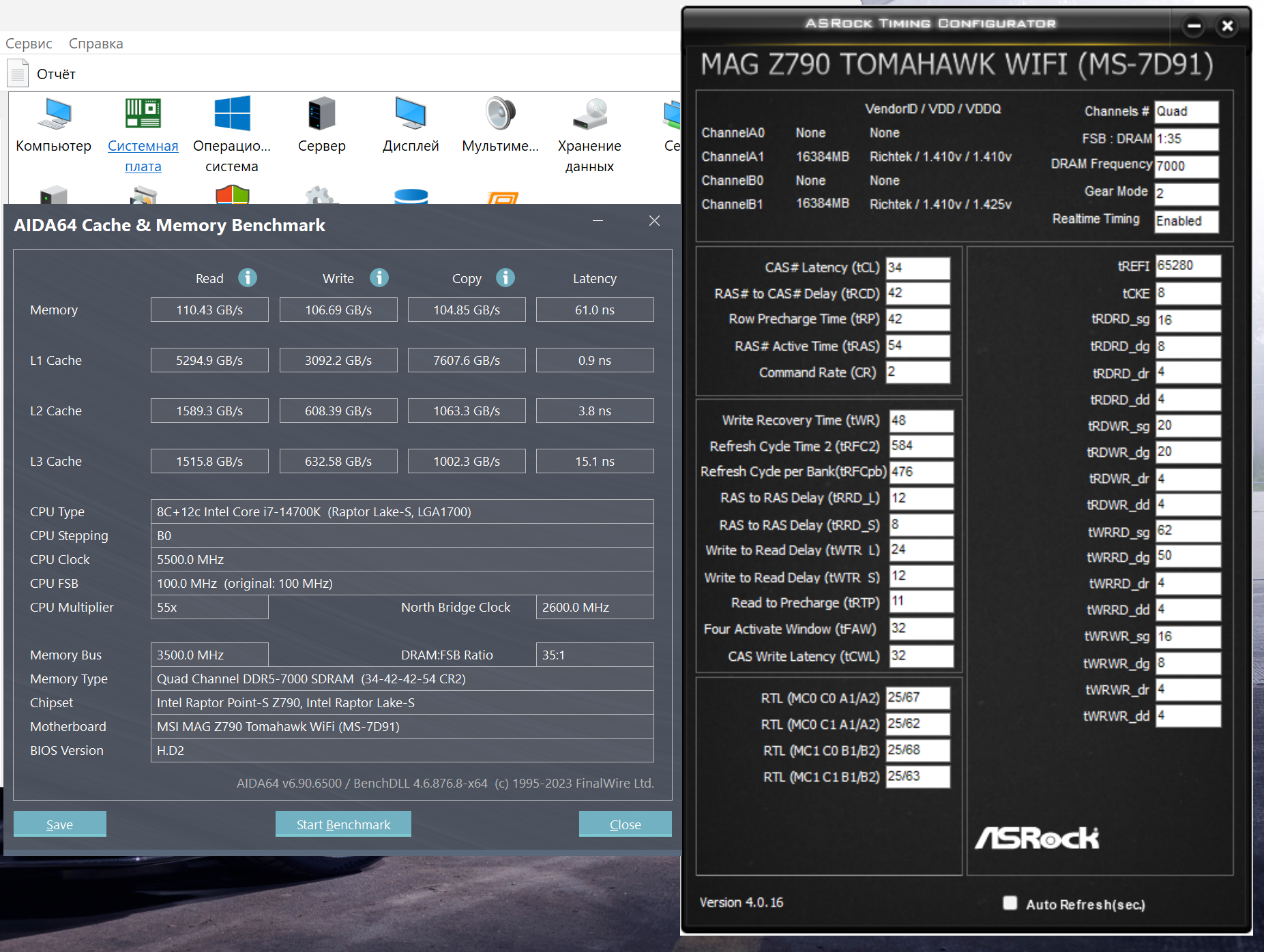The width and height of the screenshot is (1264, 952).
Task: Click the Отчёт report page icon
Action: pyautogui.click(x=18, y=74)
